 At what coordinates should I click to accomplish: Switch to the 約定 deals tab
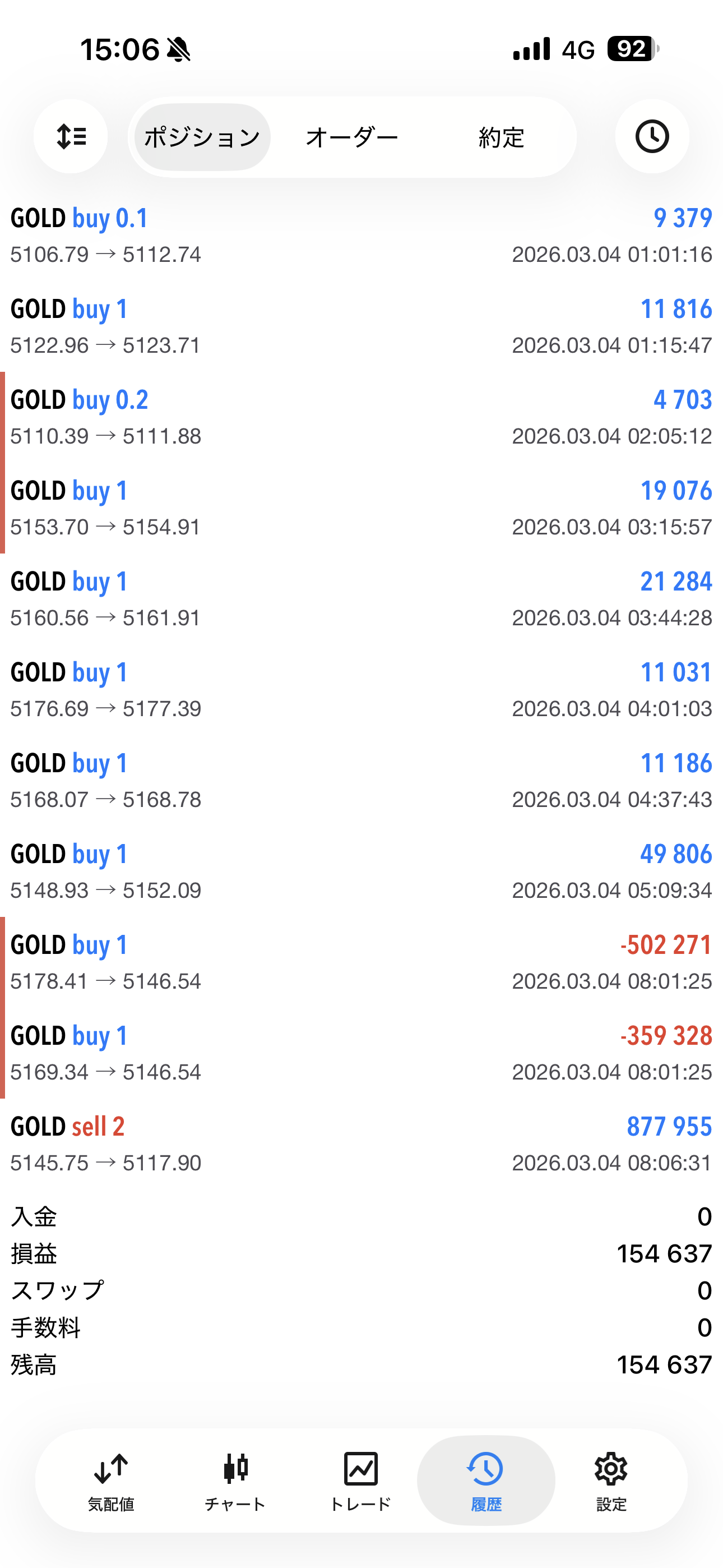pyautogui.click(x=501, y=137)
